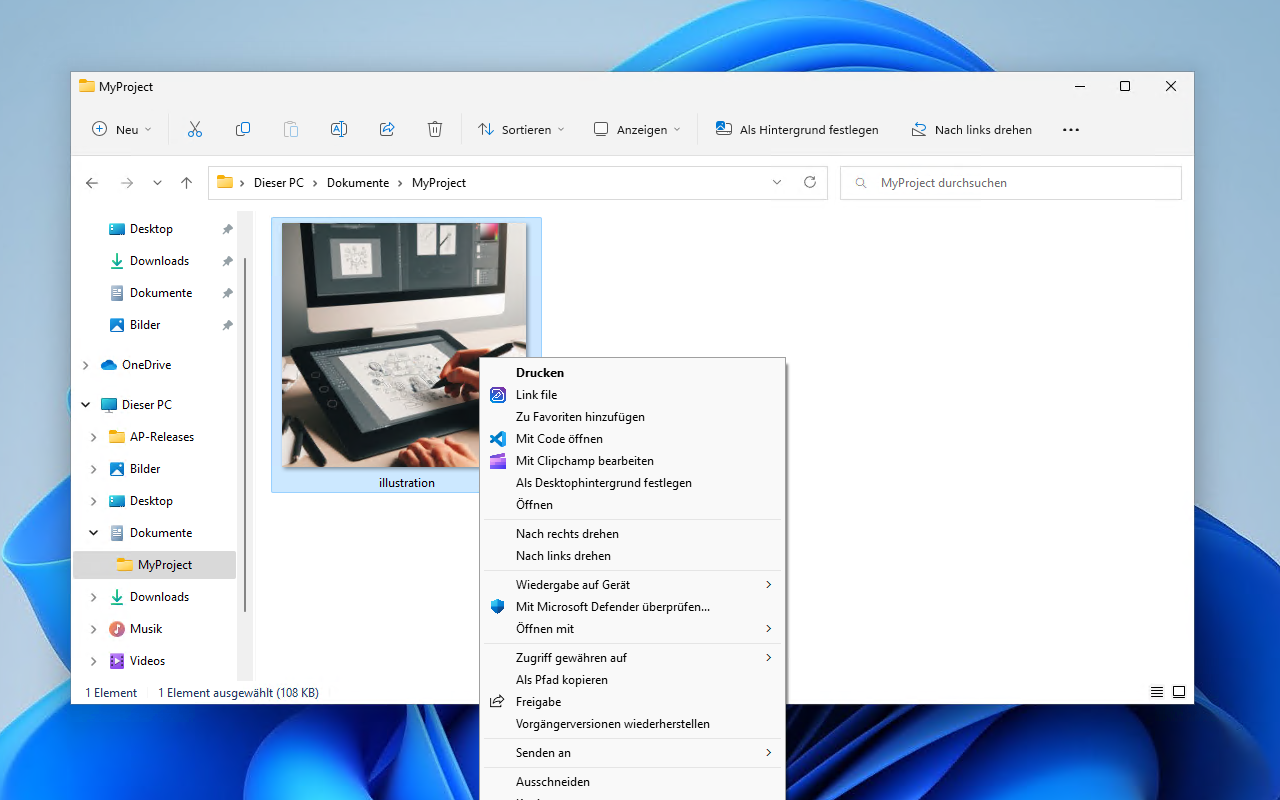Select the illustration image thumbnail
This screenshot has width=1280, height=800.
[x=404, y=345]
